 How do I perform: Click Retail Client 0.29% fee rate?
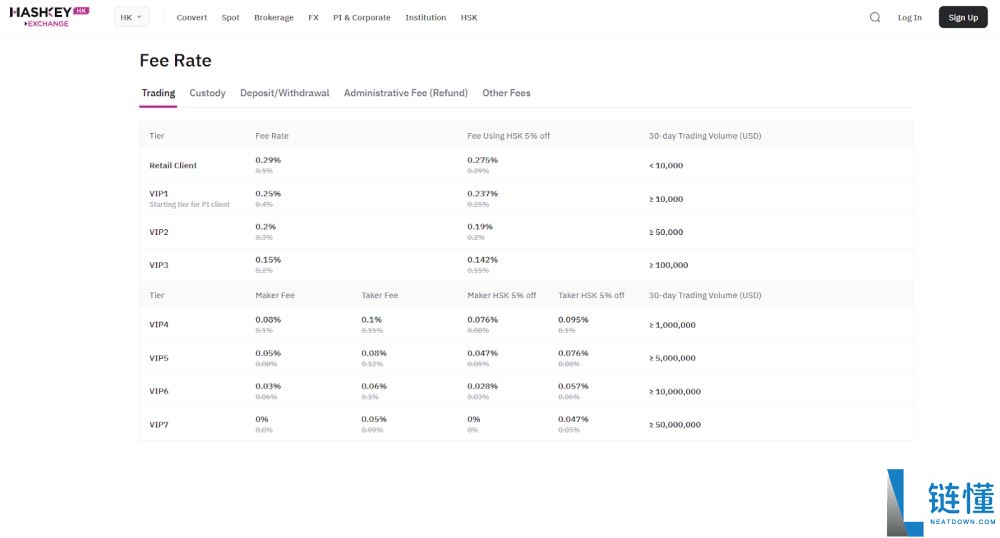coord(268,160)
